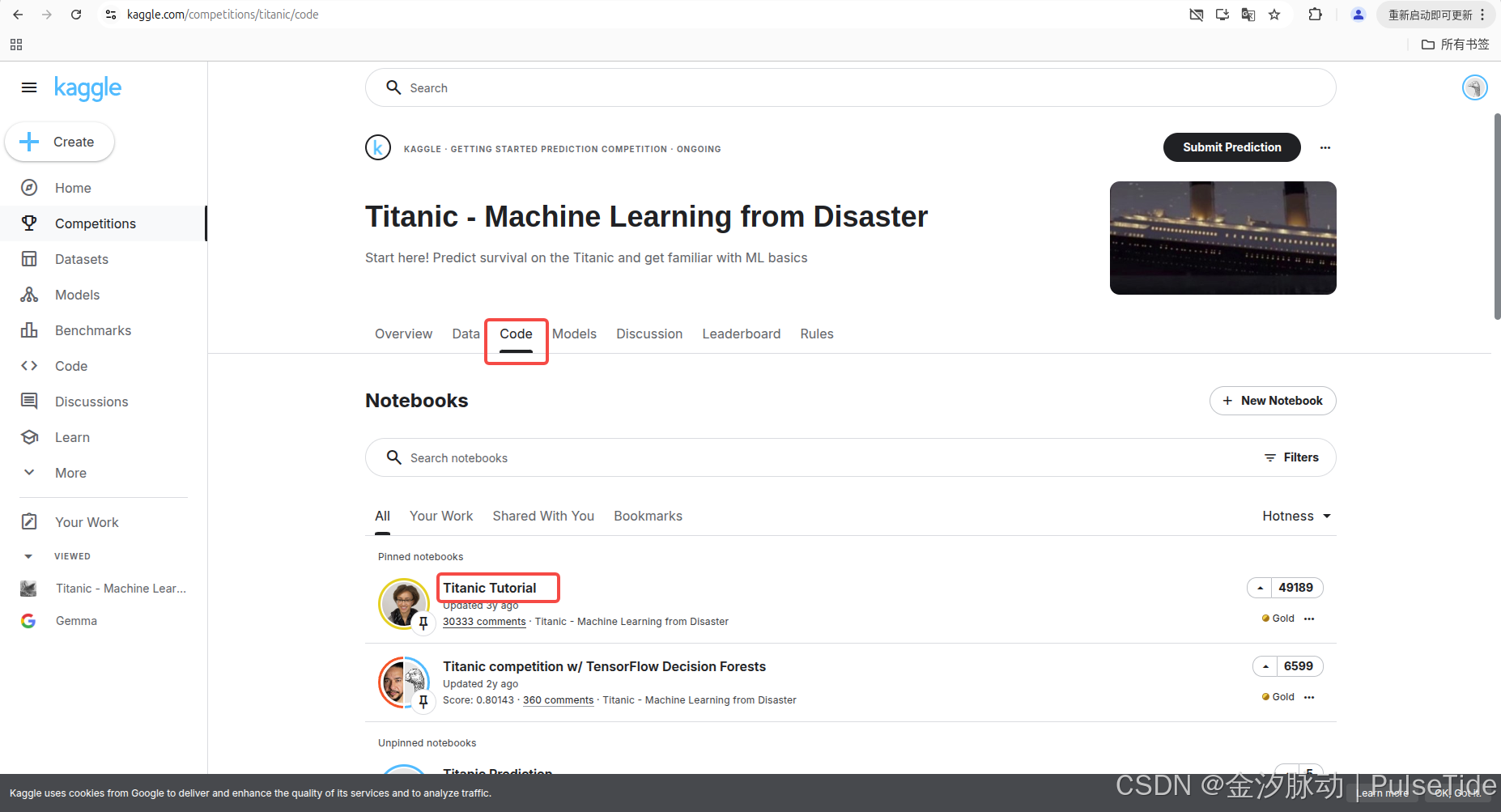
Task: Open the Overview tab
Action: (403, 334)
